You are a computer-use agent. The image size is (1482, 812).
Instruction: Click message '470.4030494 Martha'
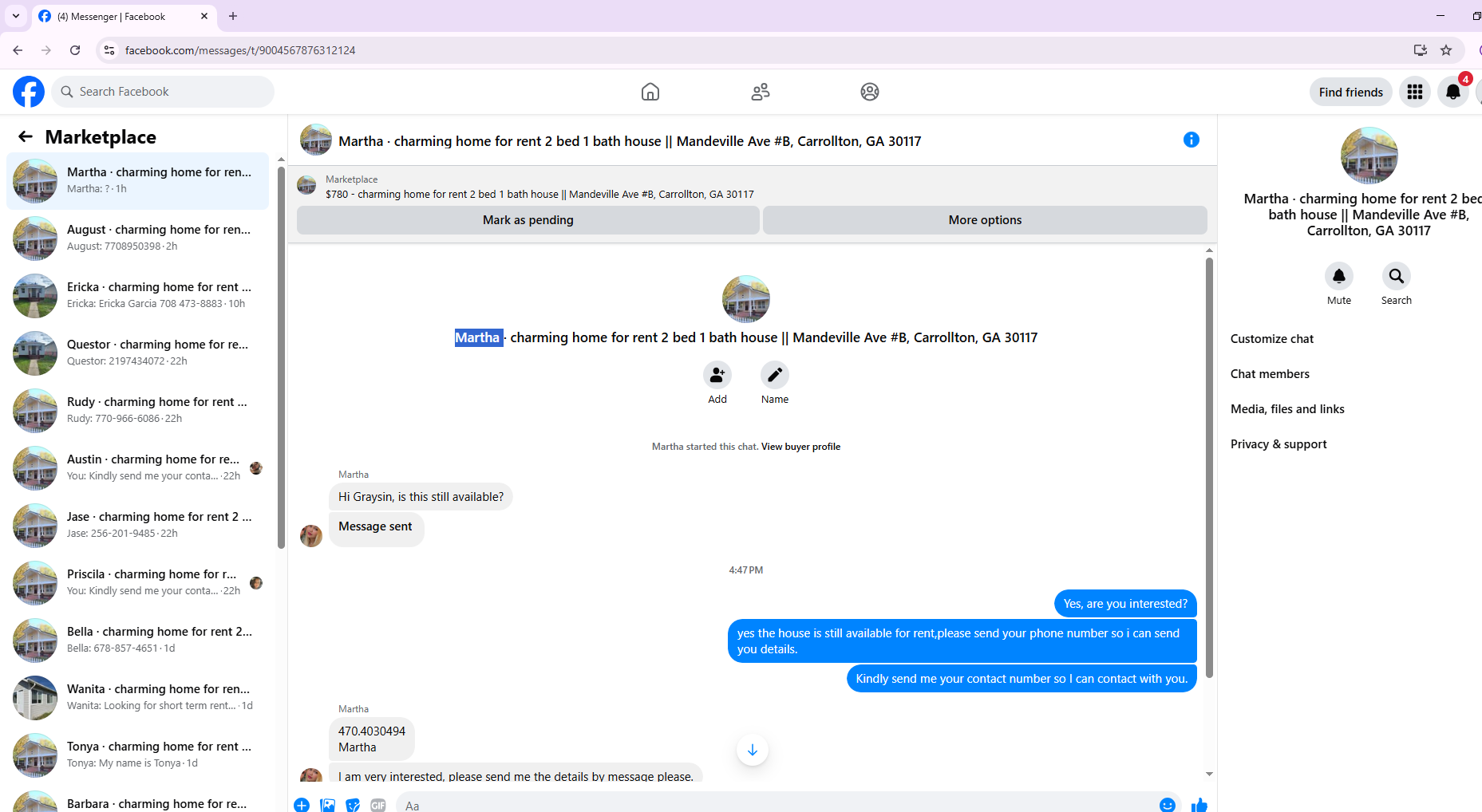(x=372, y=739)
